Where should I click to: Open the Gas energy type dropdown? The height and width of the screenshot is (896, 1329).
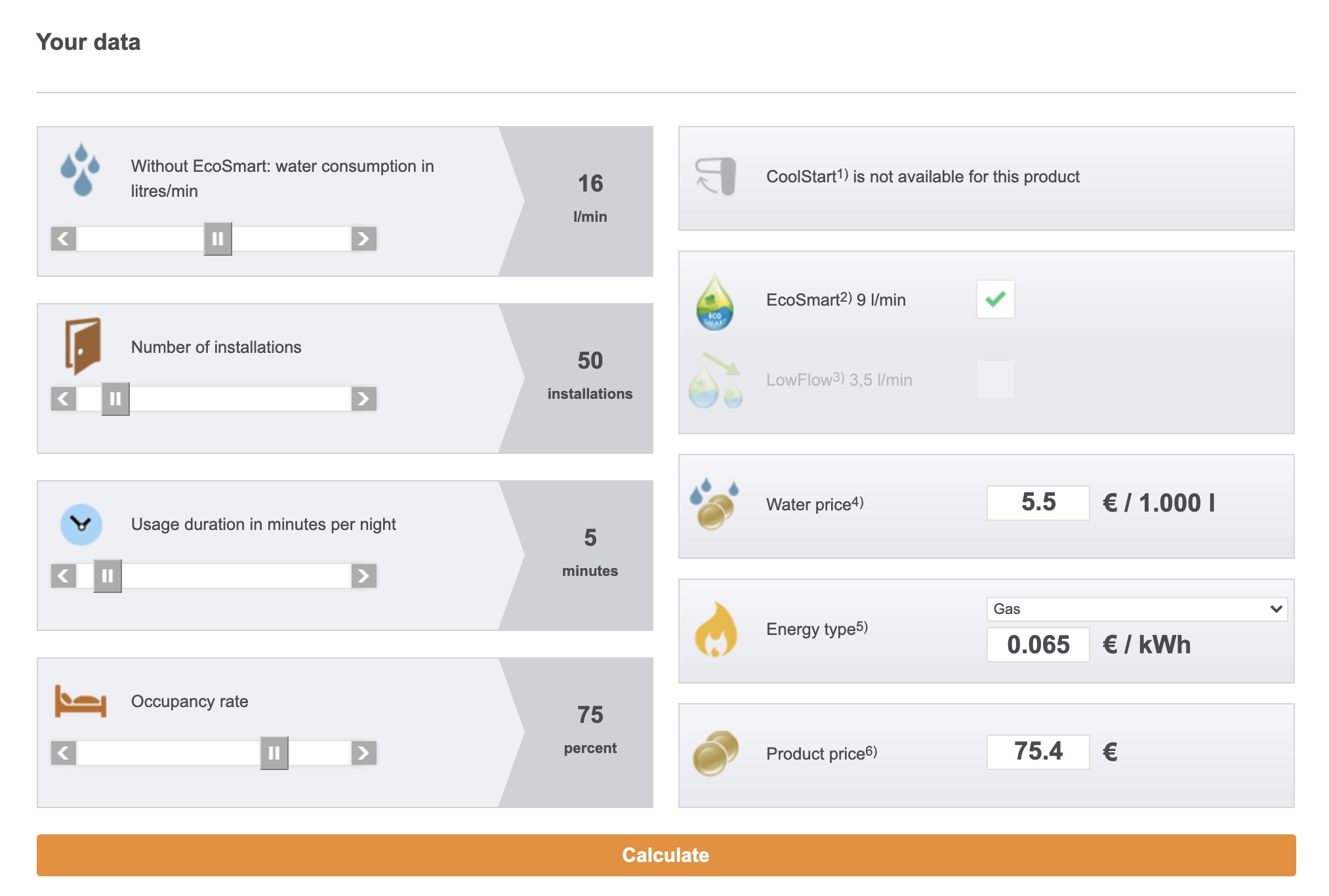click(1137, 609)
